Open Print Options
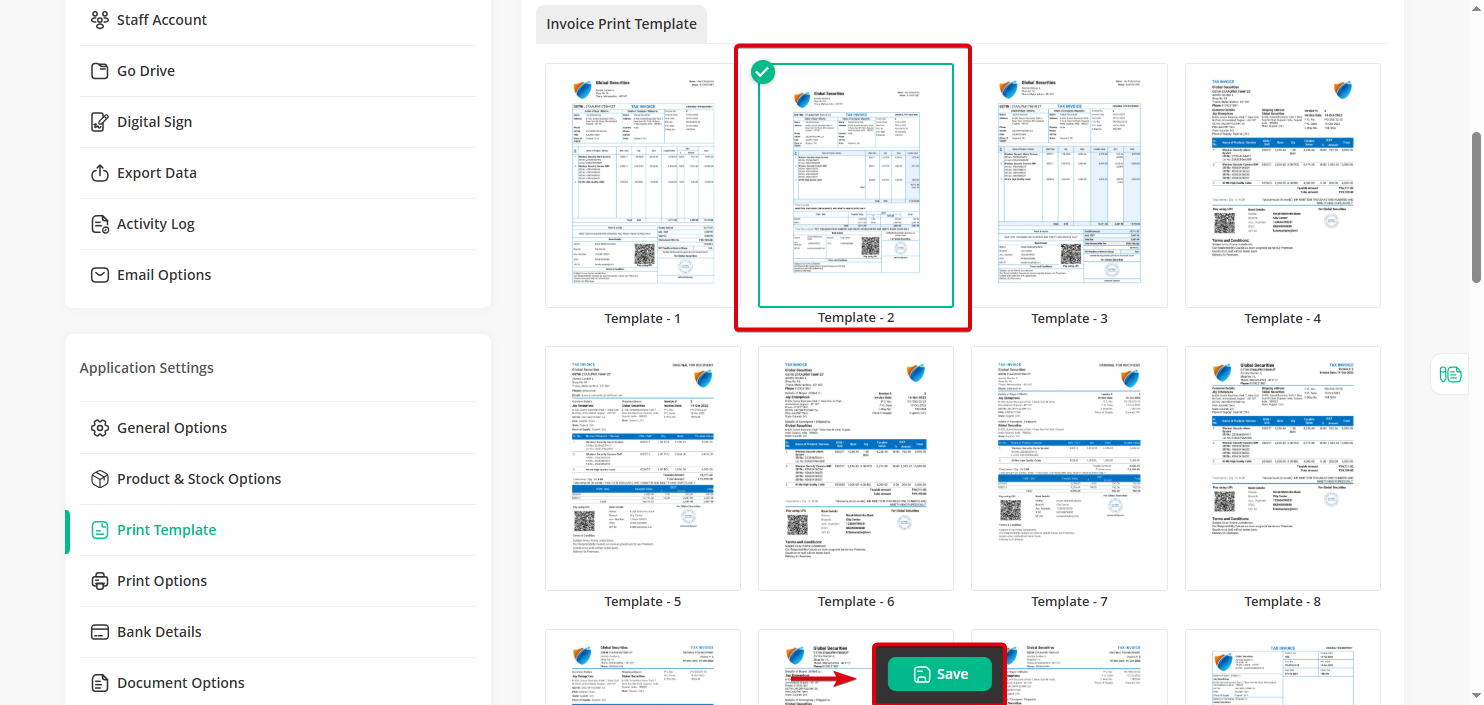Image resolution: width=1484 pixels, height=705 pixels. tap(278, 581)
